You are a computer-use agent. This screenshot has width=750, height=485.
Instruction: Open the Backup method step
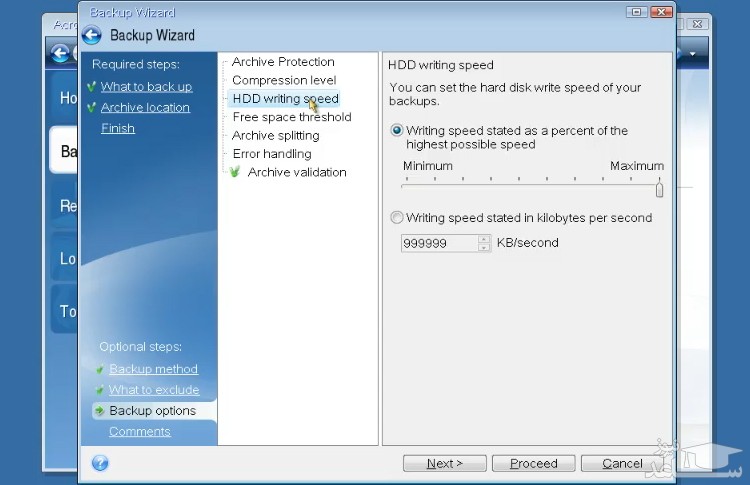153,369
